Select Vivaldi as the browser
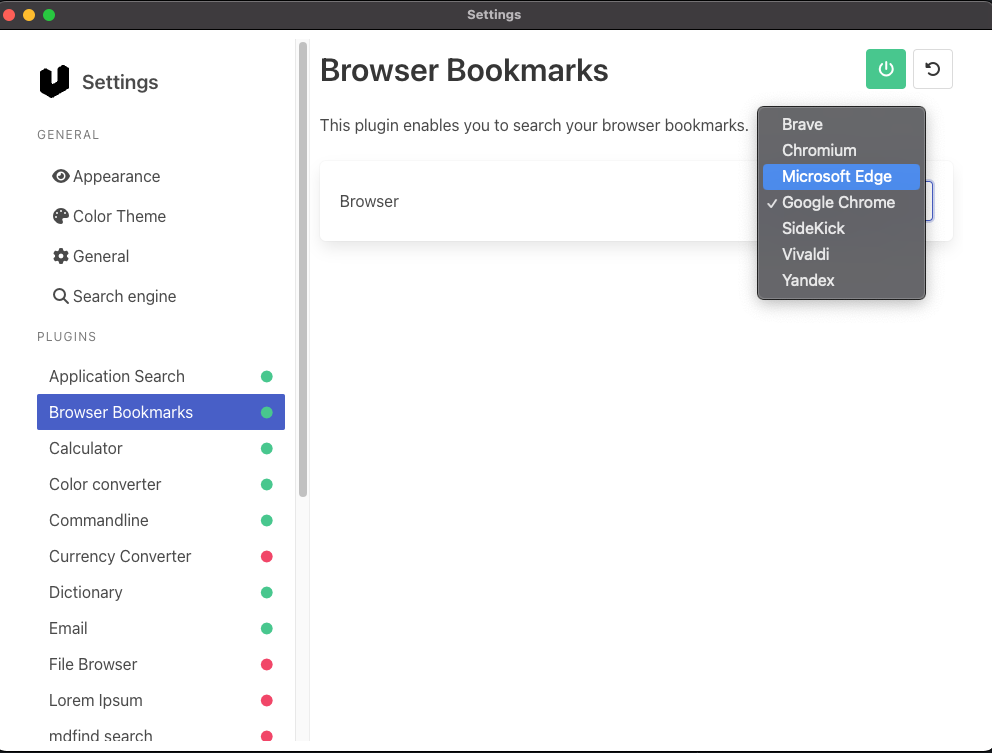 (x=841, y=254)
